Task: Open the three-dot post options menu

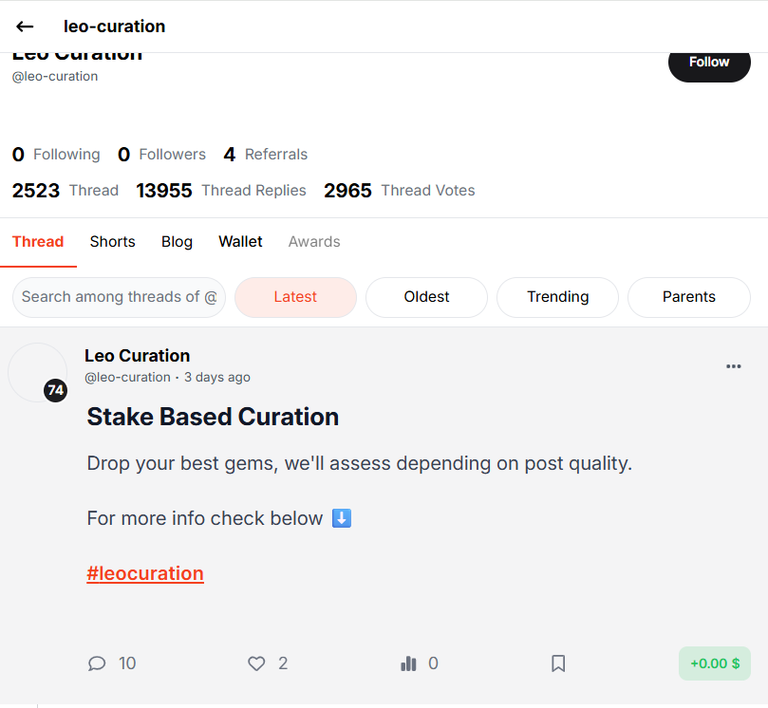Action: click(x=733, y=366)
